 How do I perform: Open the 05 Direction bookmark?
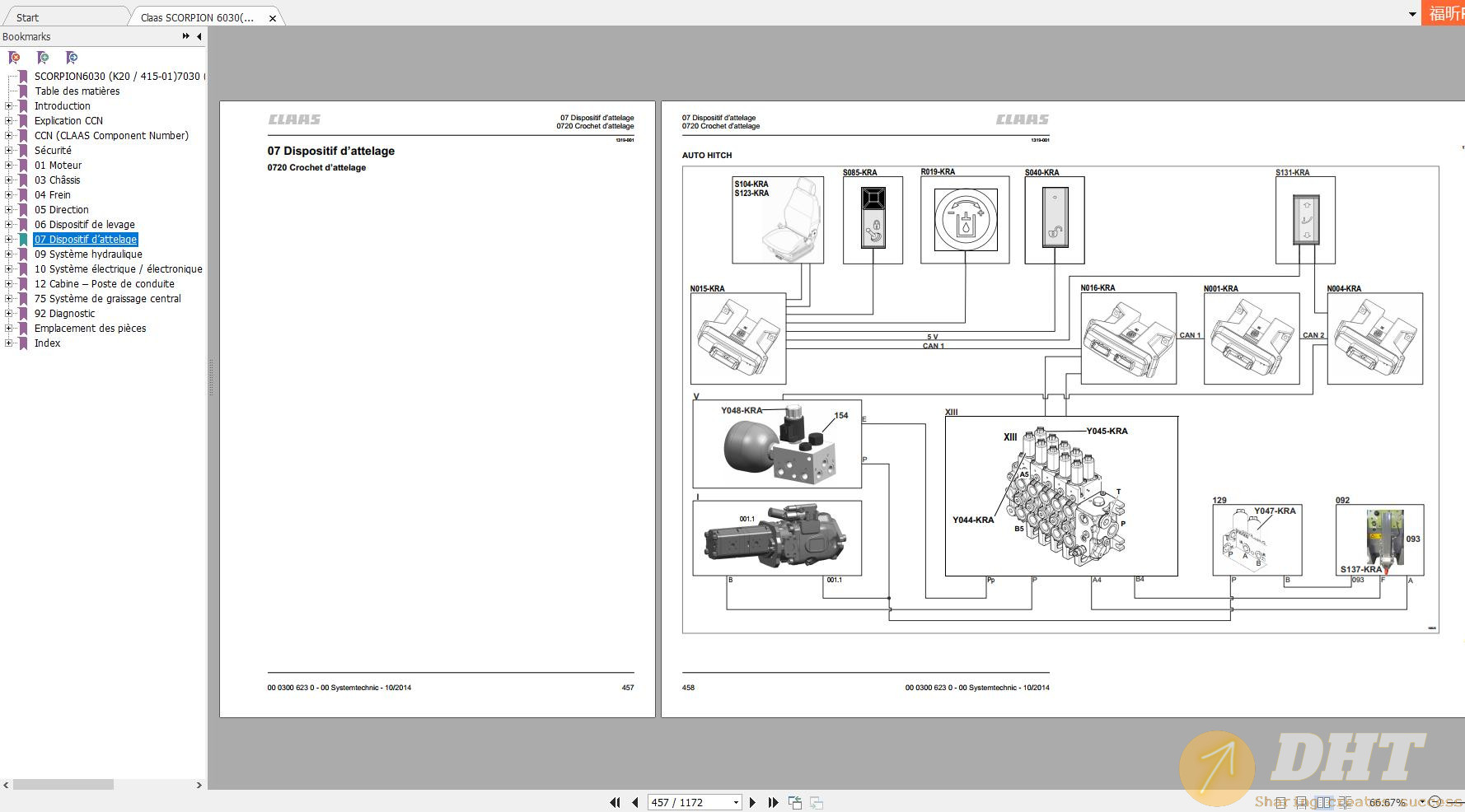pyautogui.click(x=61, y=209)
